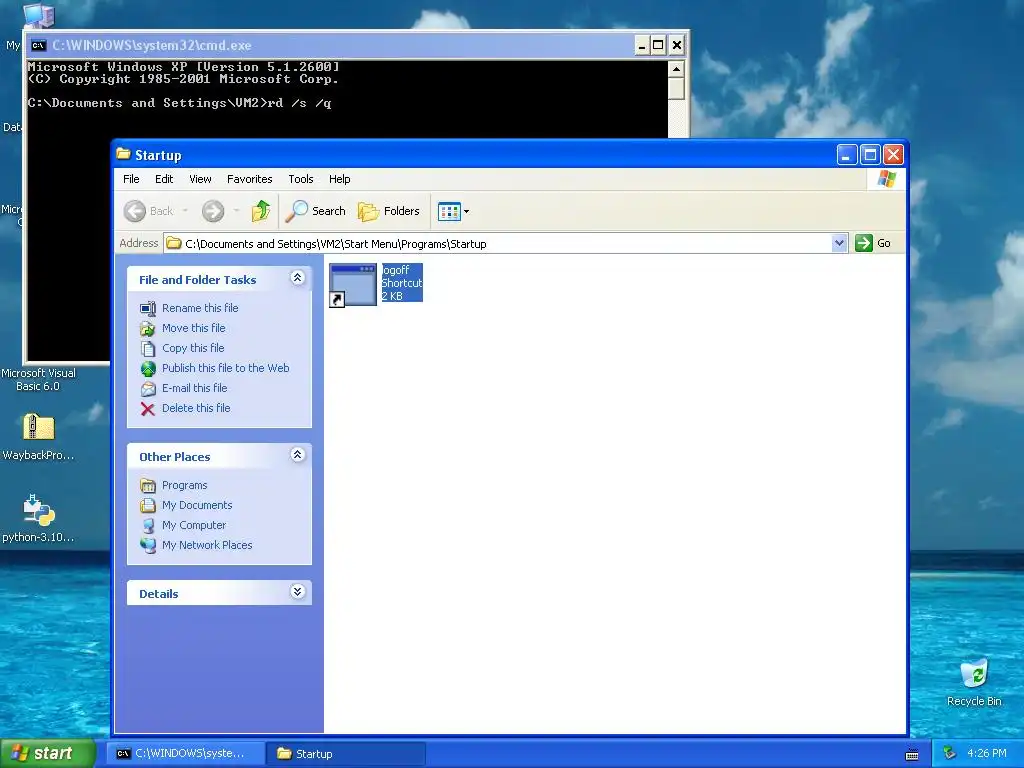The height and width of the screenshot is (768, 1024).
Task: Open the Favorites menu
Action: point(249,179)
